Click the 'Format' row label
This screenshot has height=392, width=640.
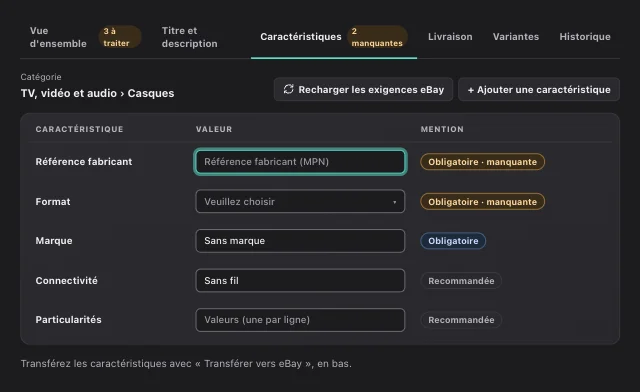(x=53, y=202)
